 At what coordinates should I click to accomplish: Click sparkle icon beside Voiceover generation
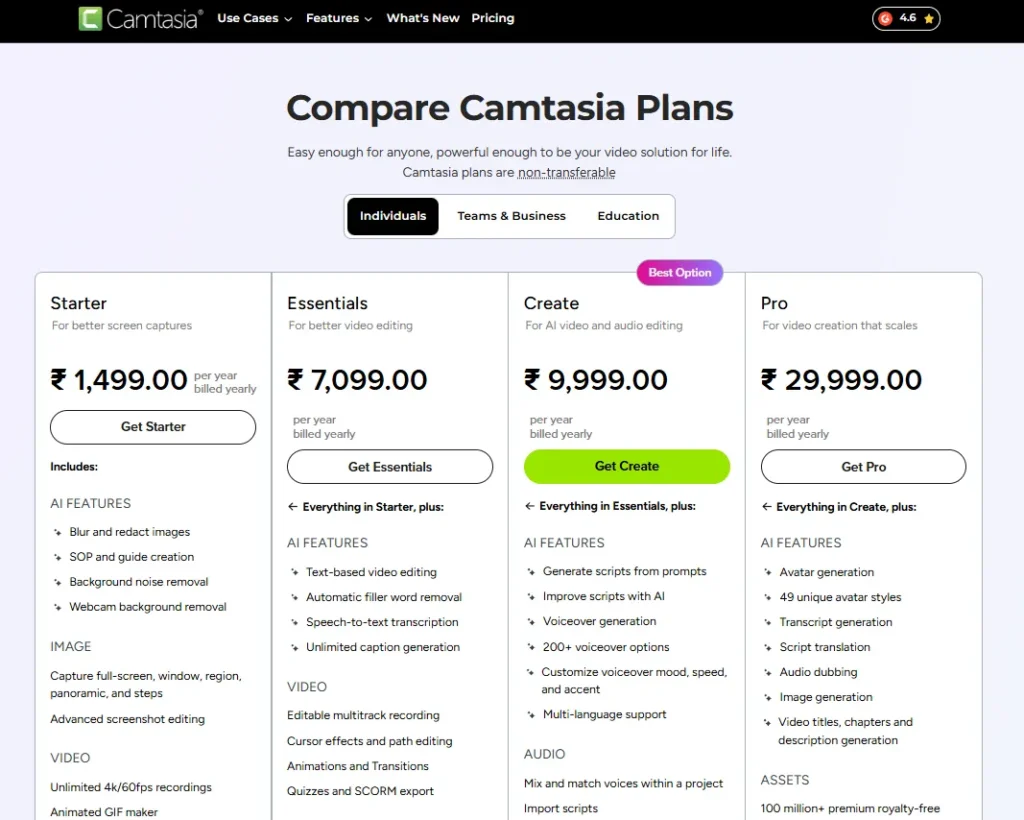pos(530,622)
